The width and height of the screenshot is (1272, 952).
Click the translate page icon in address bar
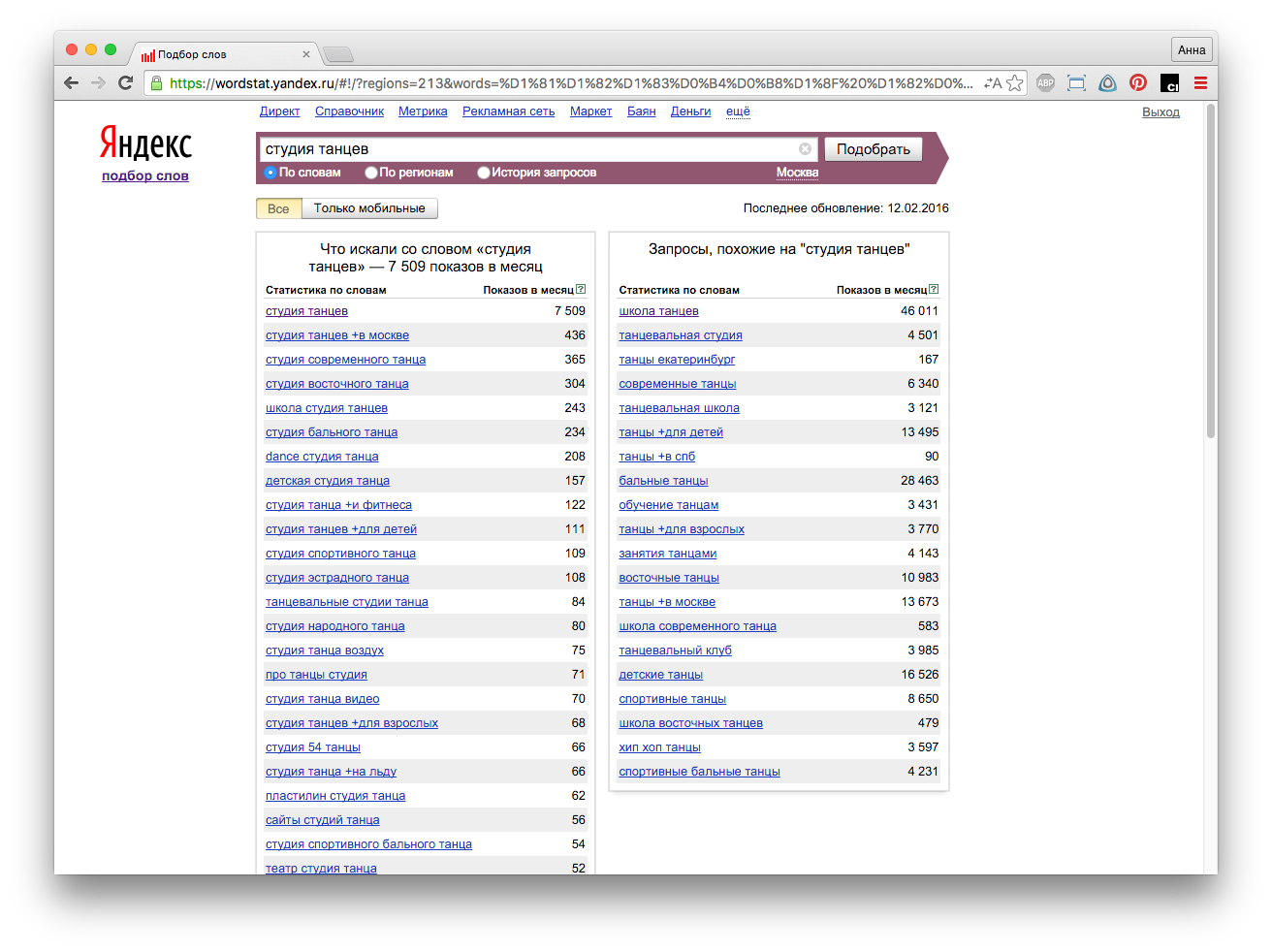click(x=992, y=83)
